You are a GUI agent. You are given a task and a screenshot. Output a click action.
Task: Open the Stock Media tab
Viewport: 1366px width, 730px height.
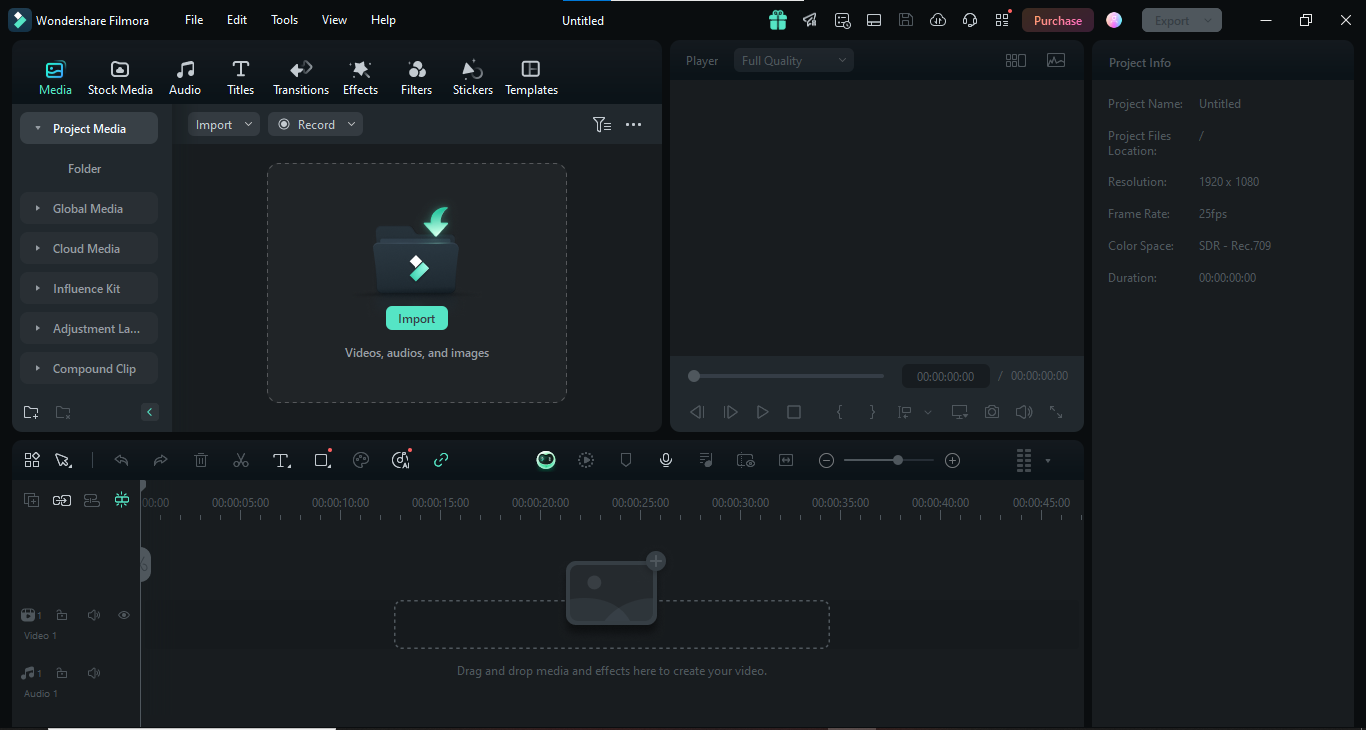(120, 78)
